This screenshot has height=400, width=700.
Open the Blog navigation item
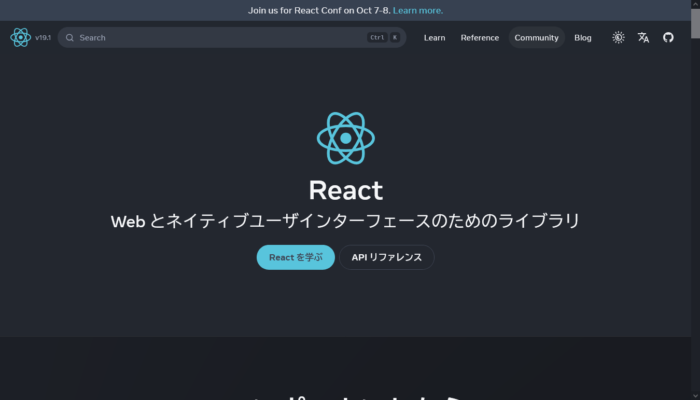pyautogui.click(x=583, y=38)
